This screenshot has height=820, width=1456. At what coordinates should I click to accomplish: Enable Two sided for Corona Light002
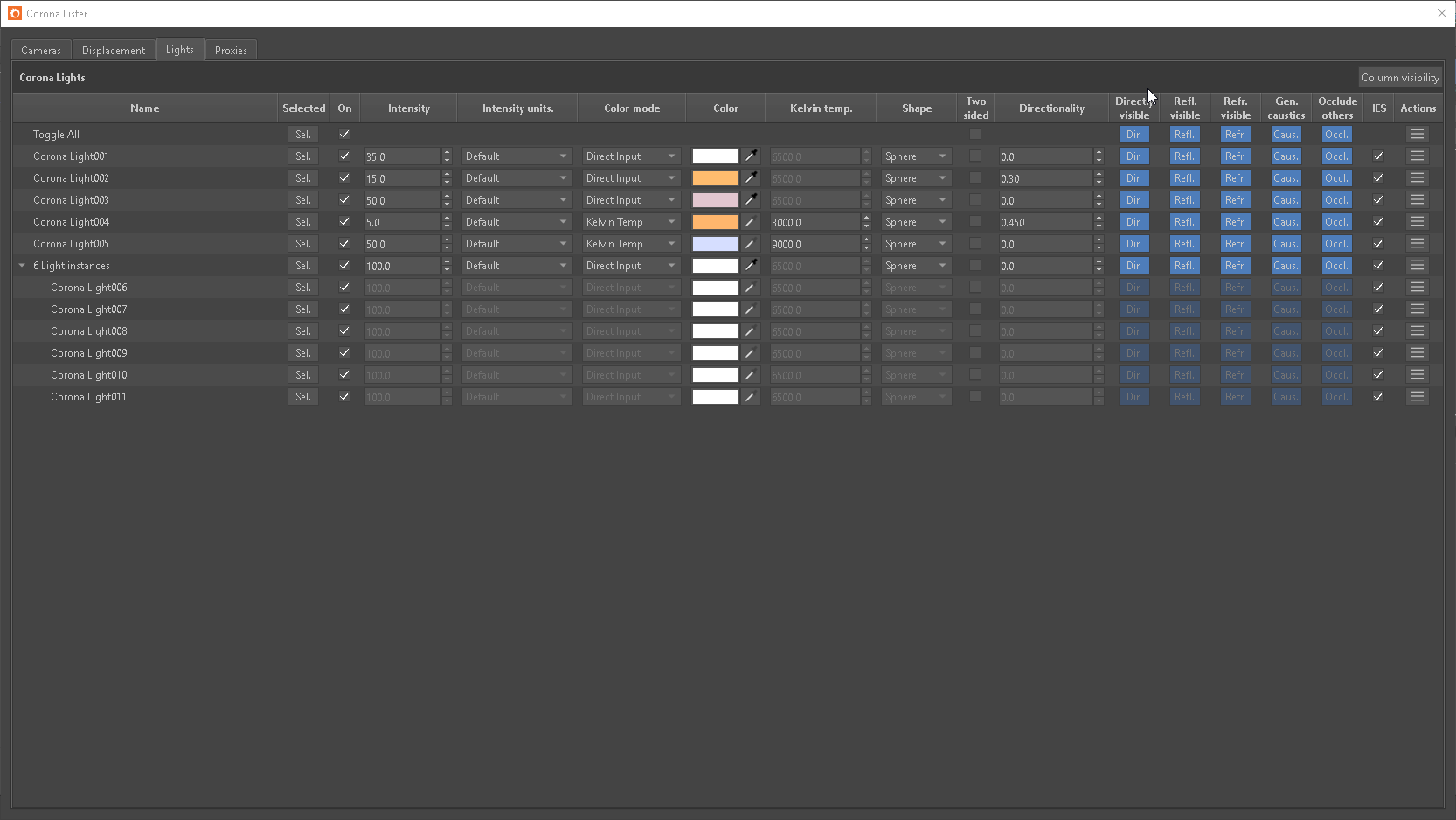coord(975,177)
